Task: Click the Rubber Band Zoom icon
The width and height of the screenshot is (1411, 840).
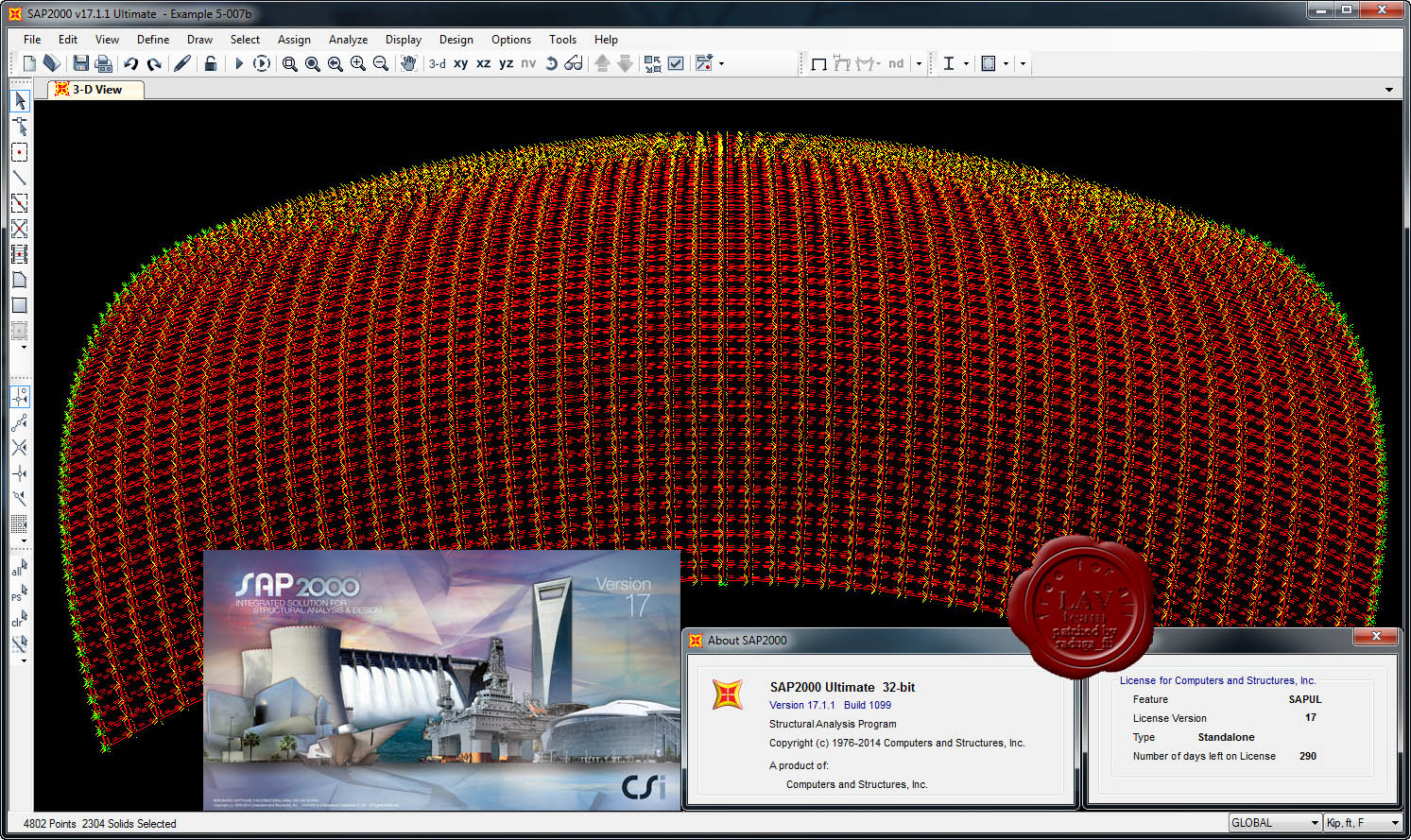Action: (290, 63)
